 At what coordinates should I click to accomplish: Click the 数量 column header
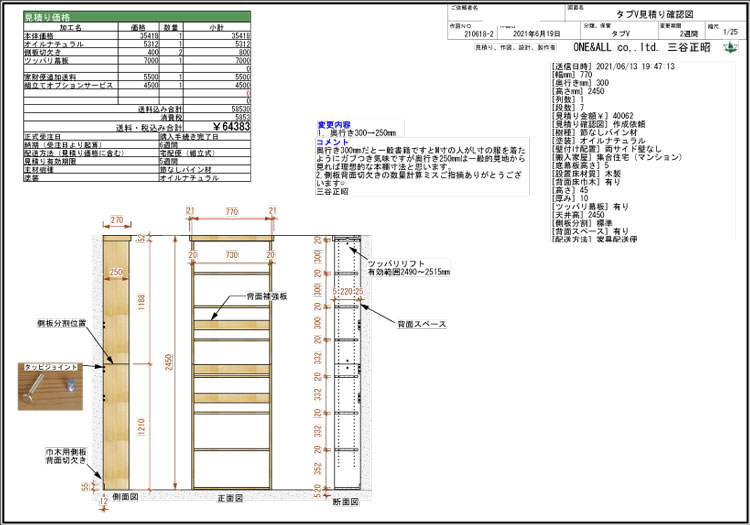pyautogui.click(x=171, y=27)
